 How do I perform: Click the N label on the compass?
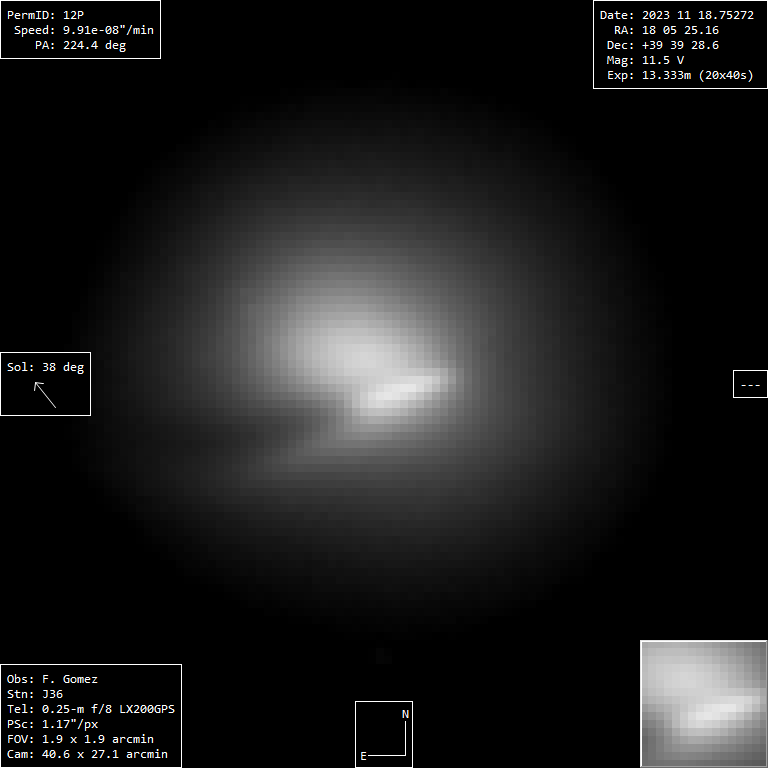tap(406, 714)
